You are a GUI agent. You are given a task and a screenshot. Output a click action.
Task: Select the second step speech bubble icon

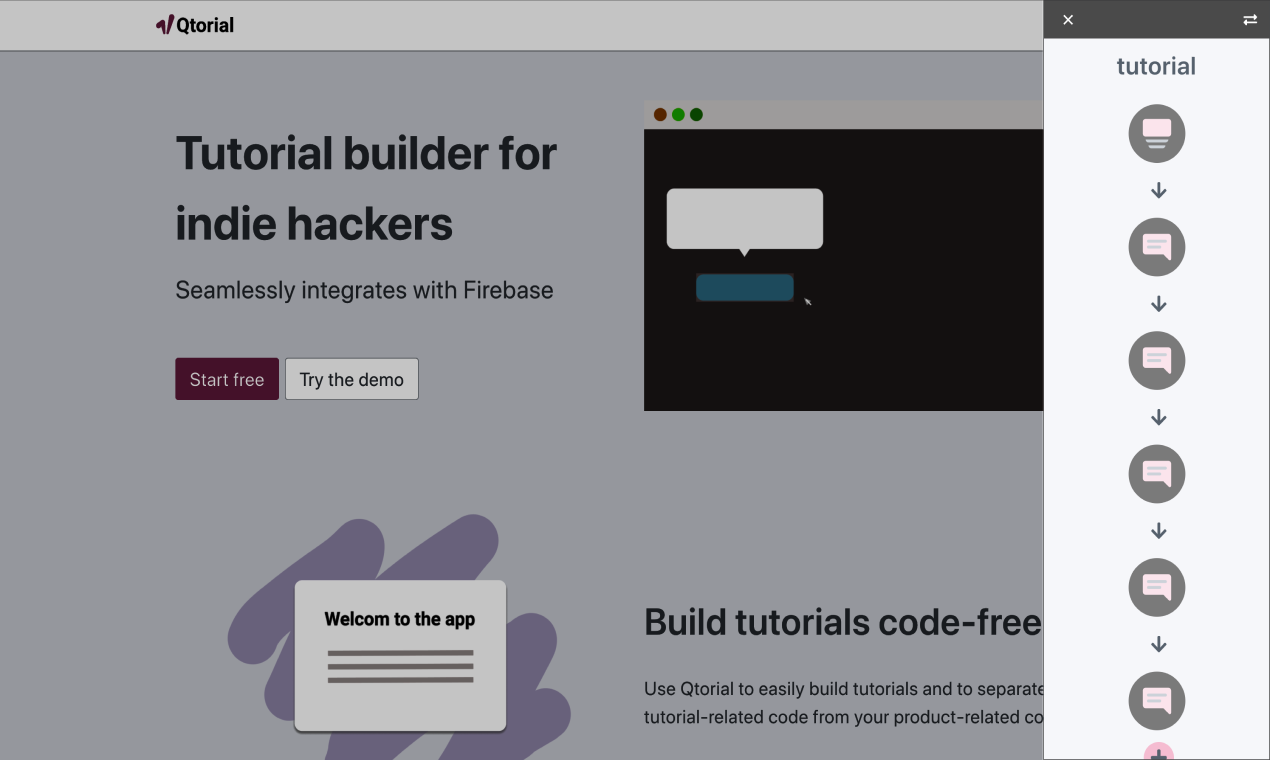1157,247
